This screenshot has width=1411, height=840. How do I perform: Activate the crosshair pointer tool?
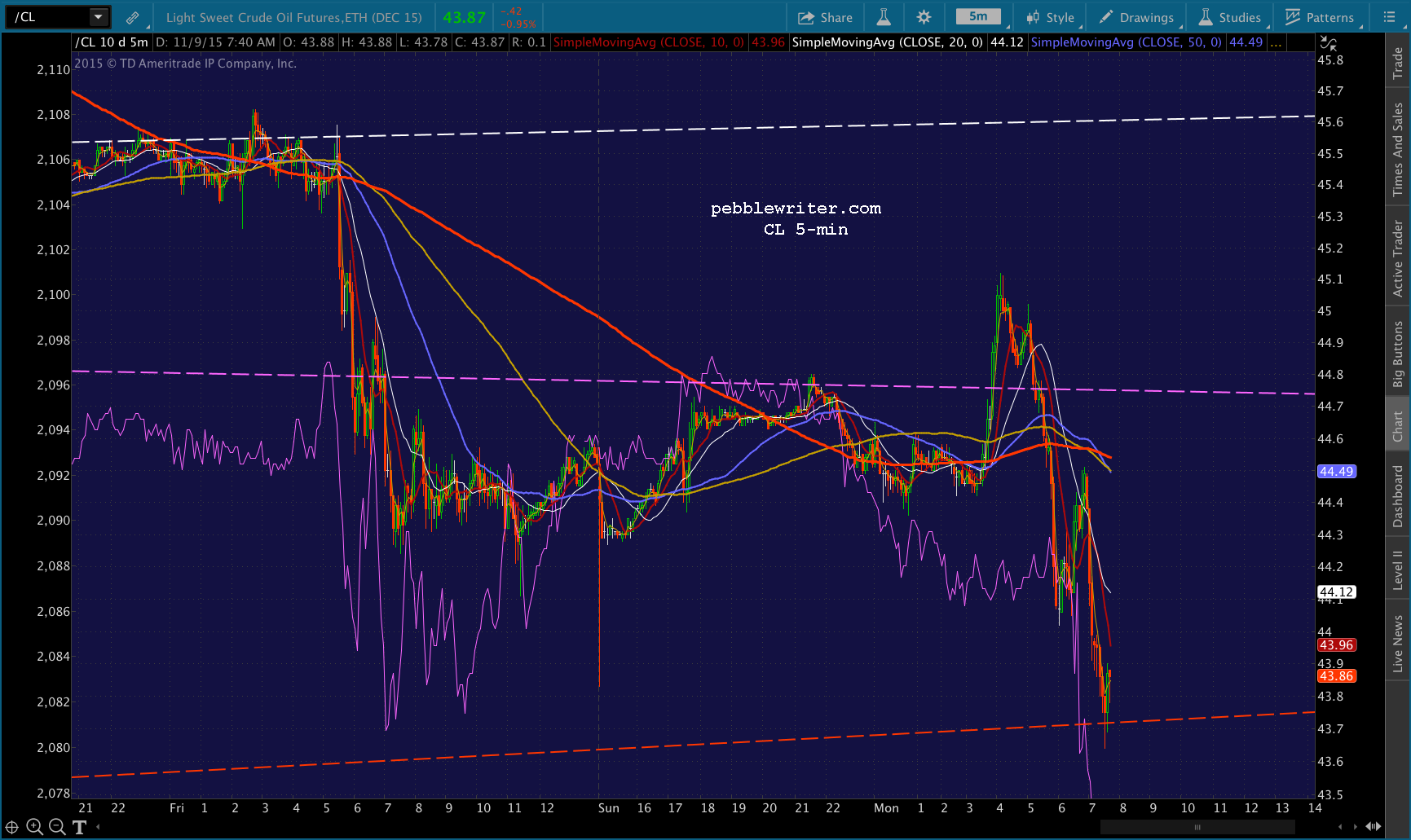(x=12, y=827)
